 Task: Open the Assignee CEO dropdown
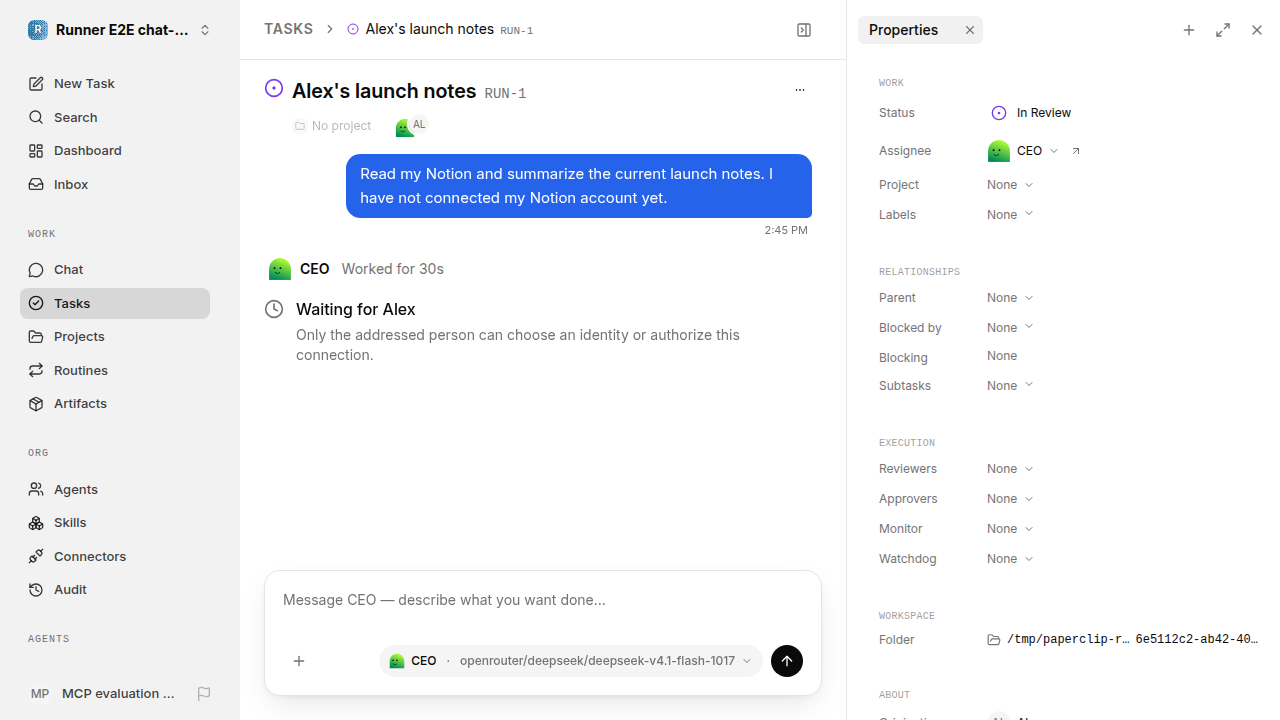click(1023, 151)
